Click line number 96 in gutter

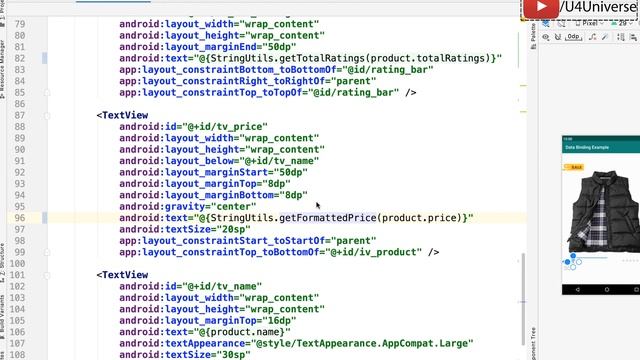point(20,218)
